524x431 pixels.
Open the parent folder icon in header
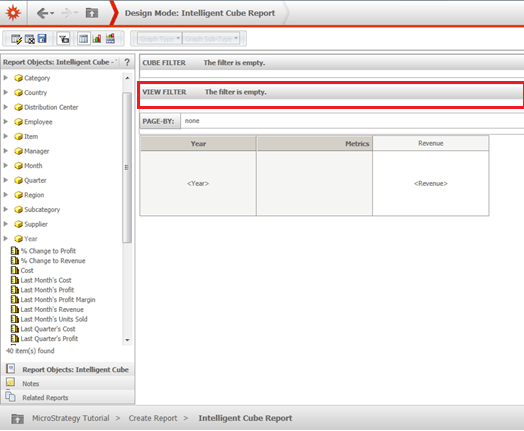[x=92, y=13]
